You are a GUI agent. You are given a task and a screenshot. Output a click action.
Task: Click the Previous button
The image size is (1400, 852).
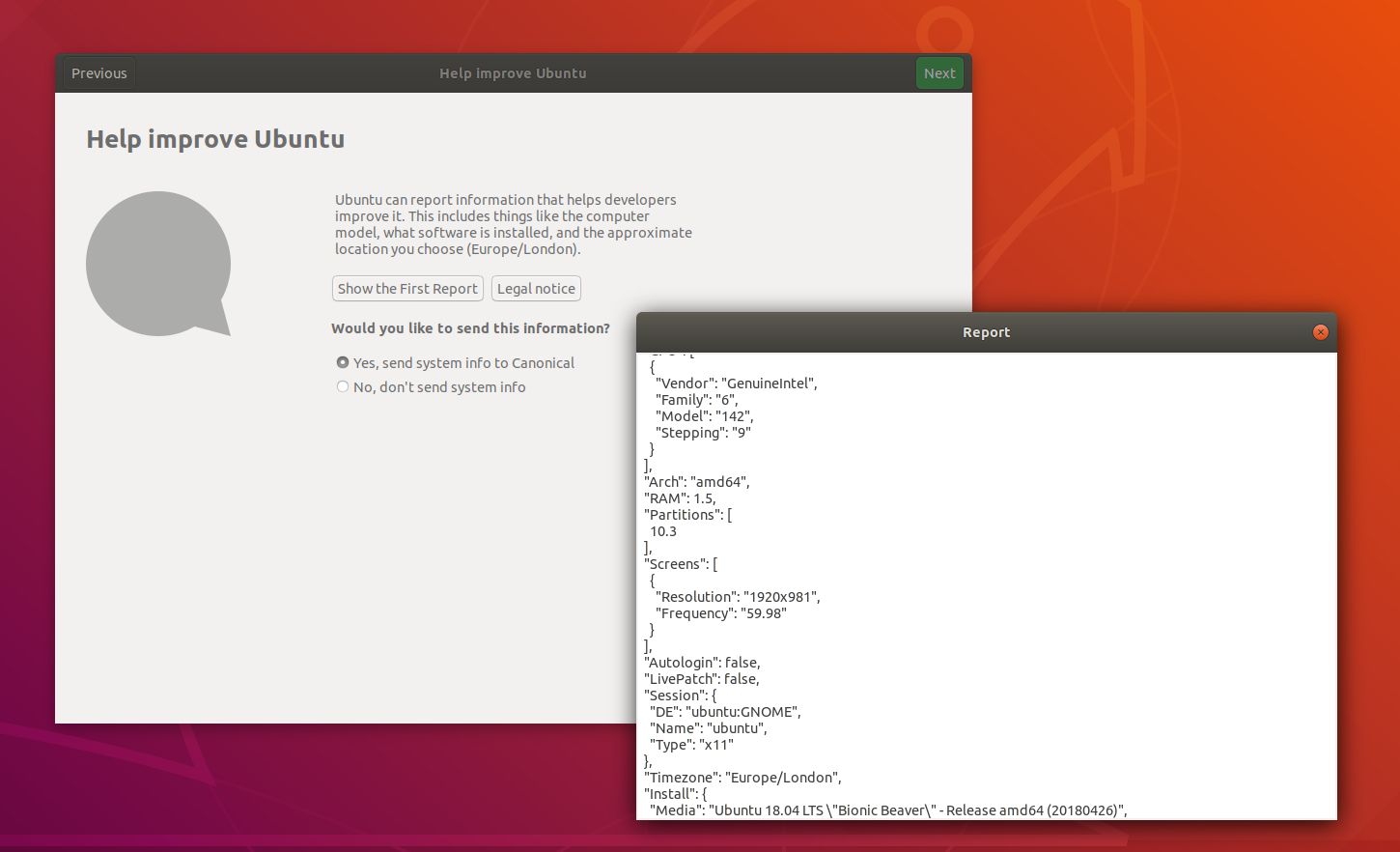(98, 72)
